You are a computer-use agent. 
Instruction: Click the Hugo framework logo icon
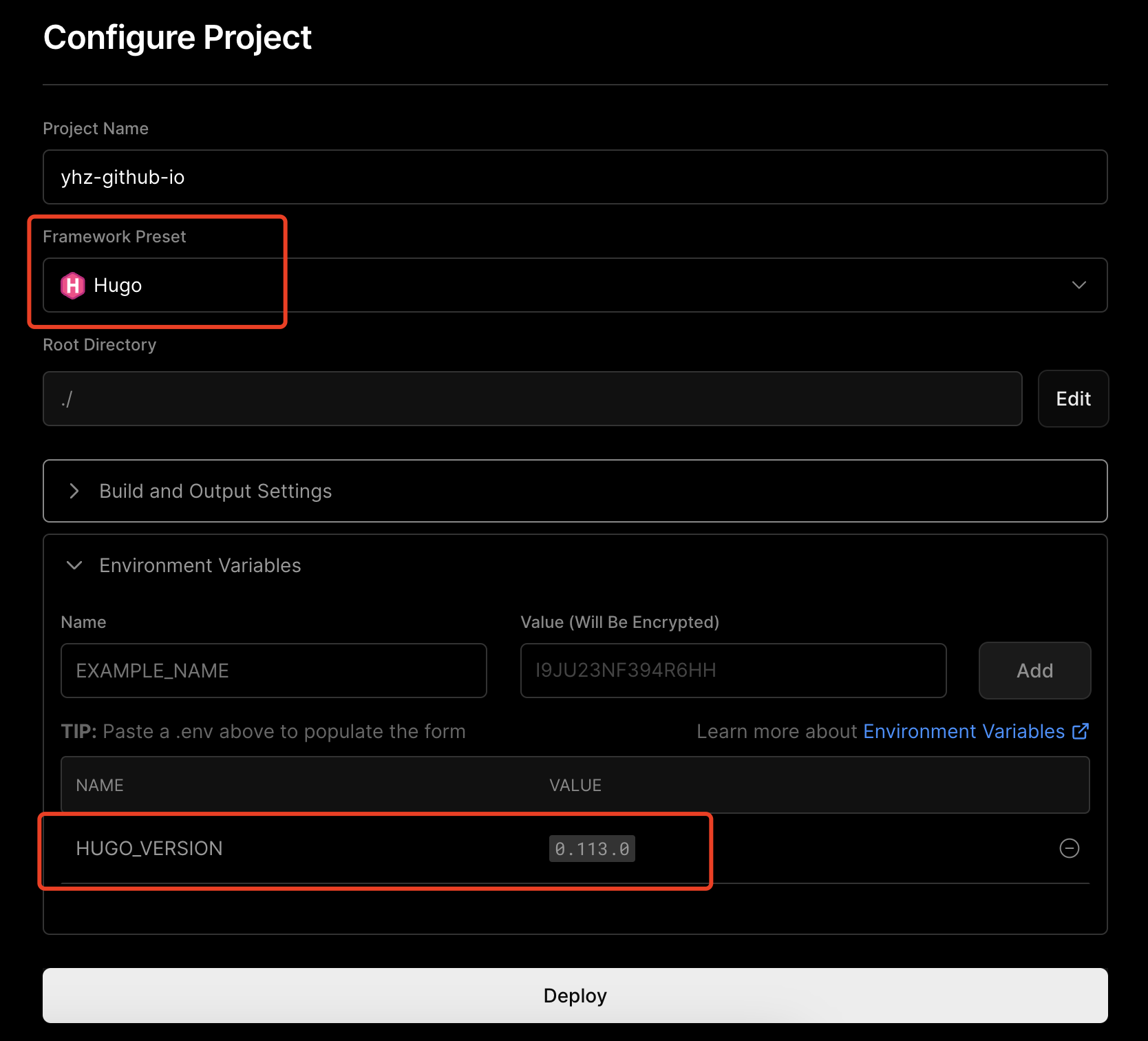pyautogui.click(x=72, y=285)
